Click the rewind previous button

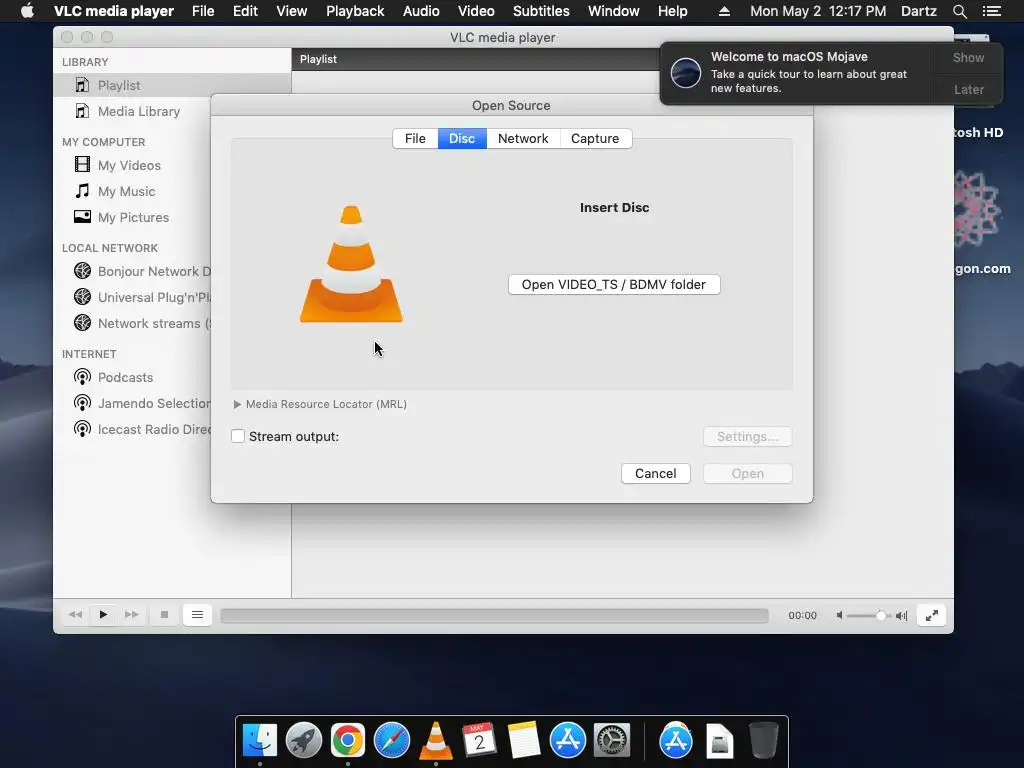coord(75,615)
